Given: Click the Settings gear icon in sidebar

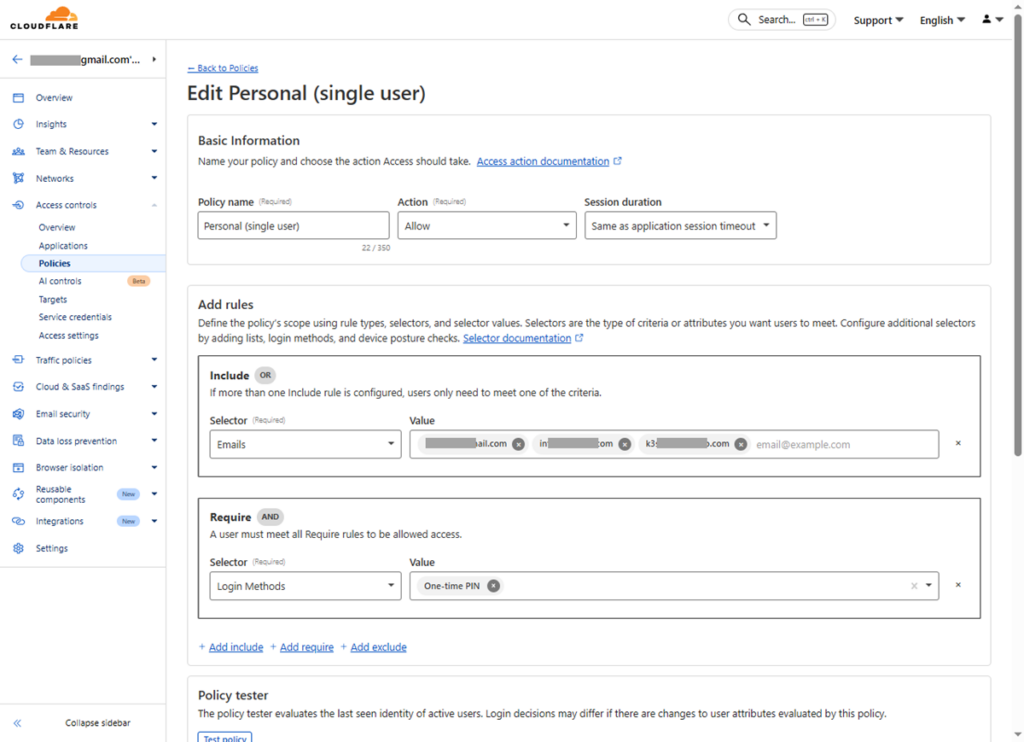Looking at the screenshot, I should click(x=18, y=548).
